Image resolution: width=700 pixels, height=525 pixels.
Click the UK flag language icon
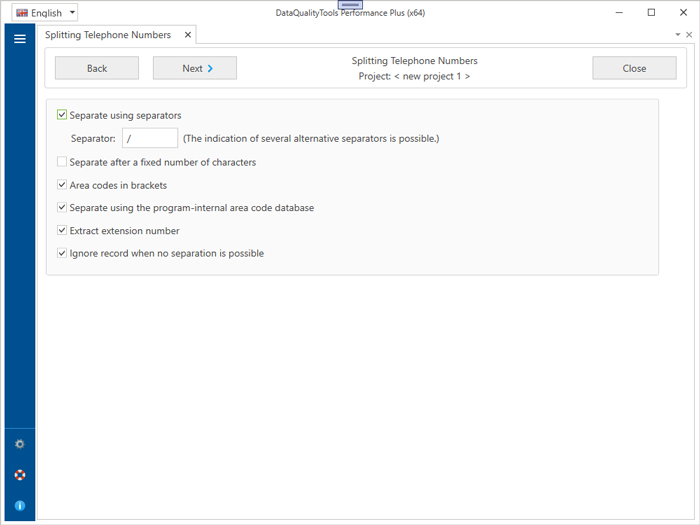point(22,13)
